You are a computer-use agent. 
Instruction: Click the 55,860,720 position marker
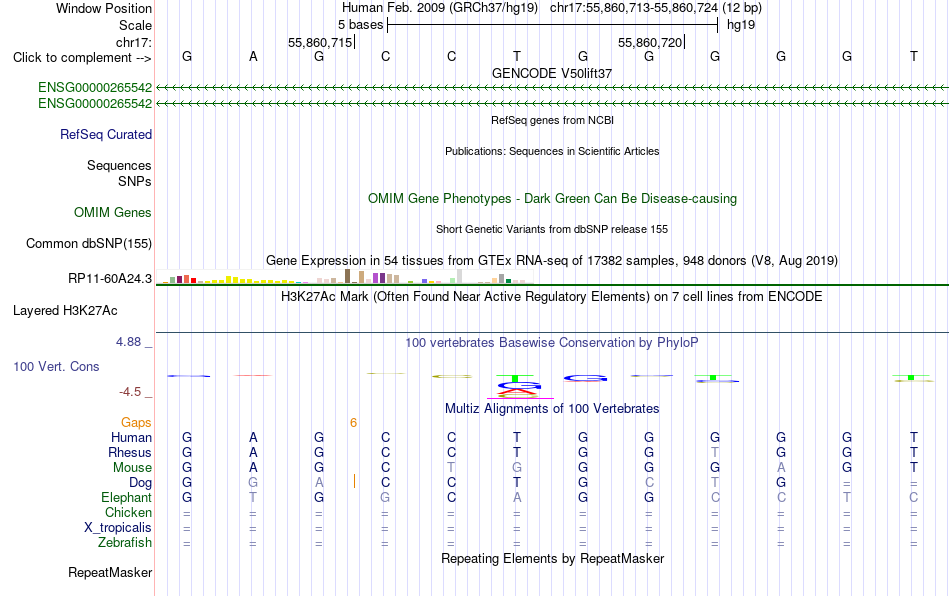point(650,42)
